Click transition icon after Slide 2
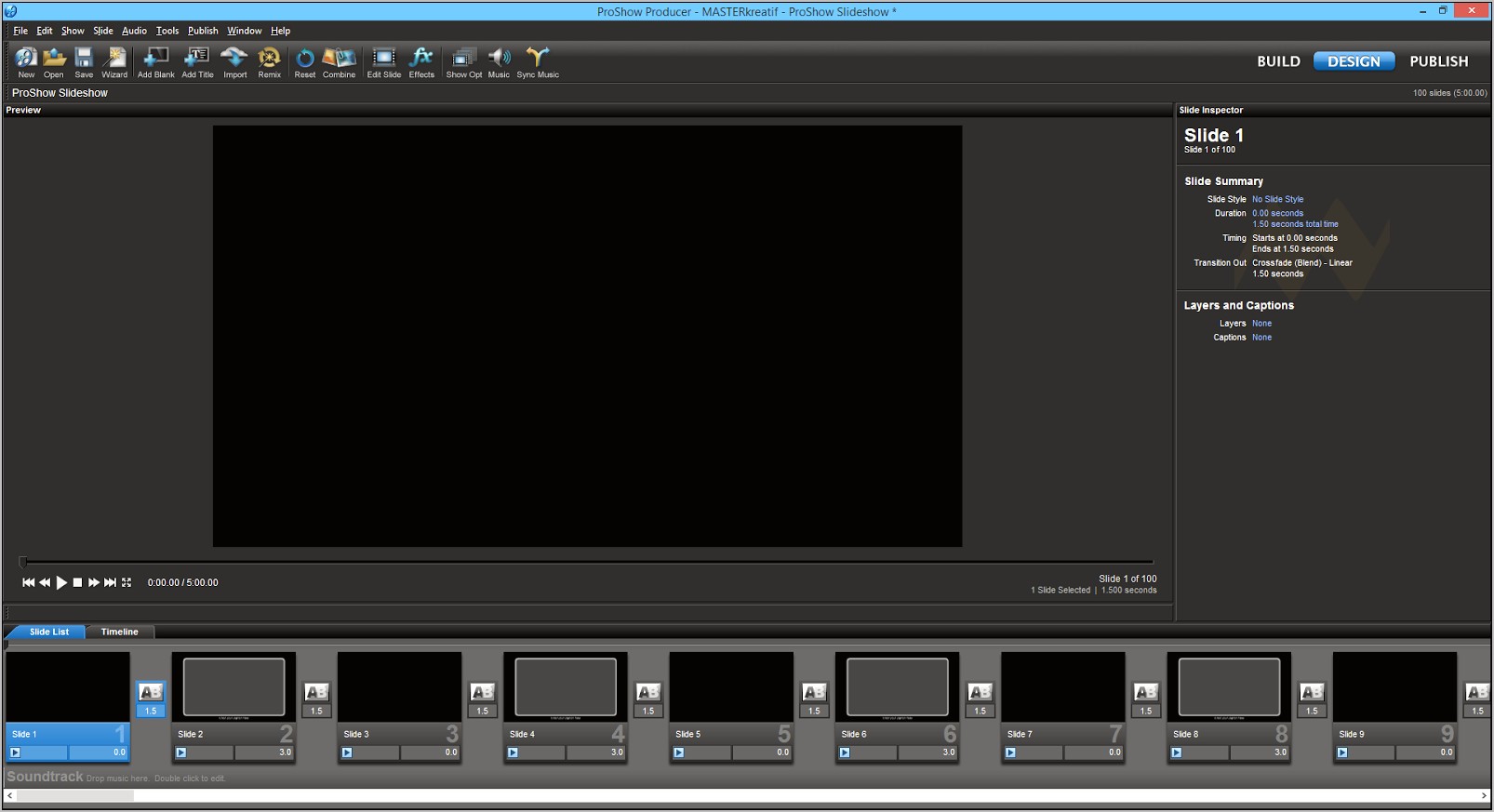Image resolution: width=1494 pixels, height=812 pixels. click(x=316, y=692)
